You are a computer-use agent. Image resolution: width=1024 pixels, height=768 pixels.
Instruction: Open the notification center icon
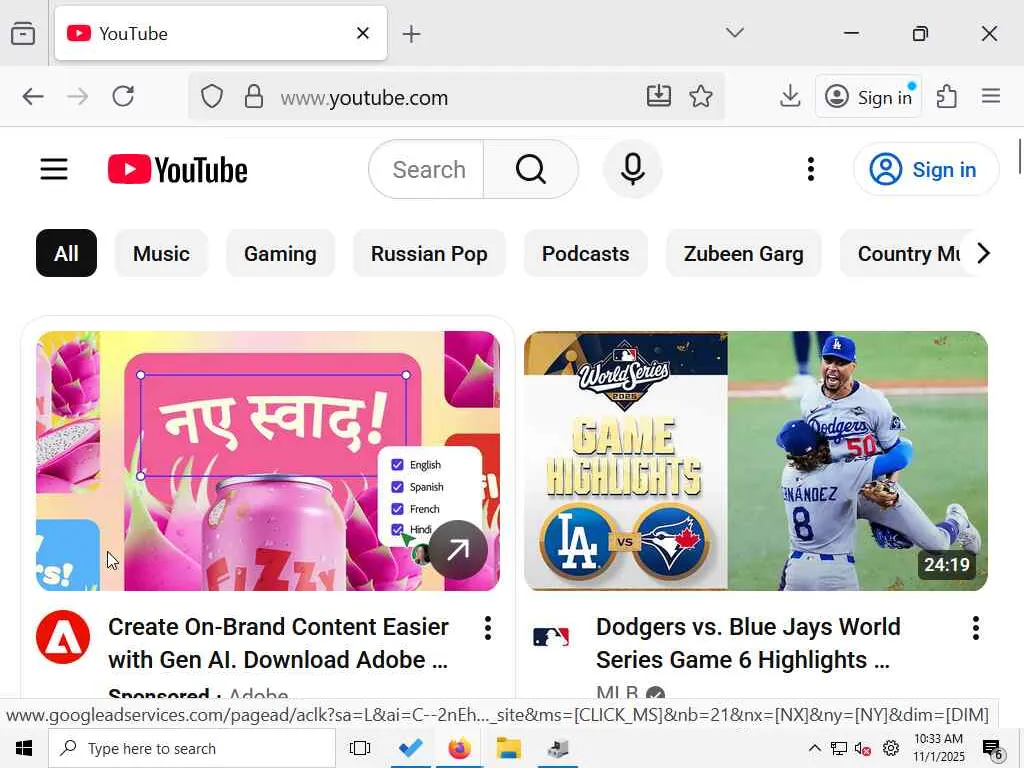(x=992, y=749)
